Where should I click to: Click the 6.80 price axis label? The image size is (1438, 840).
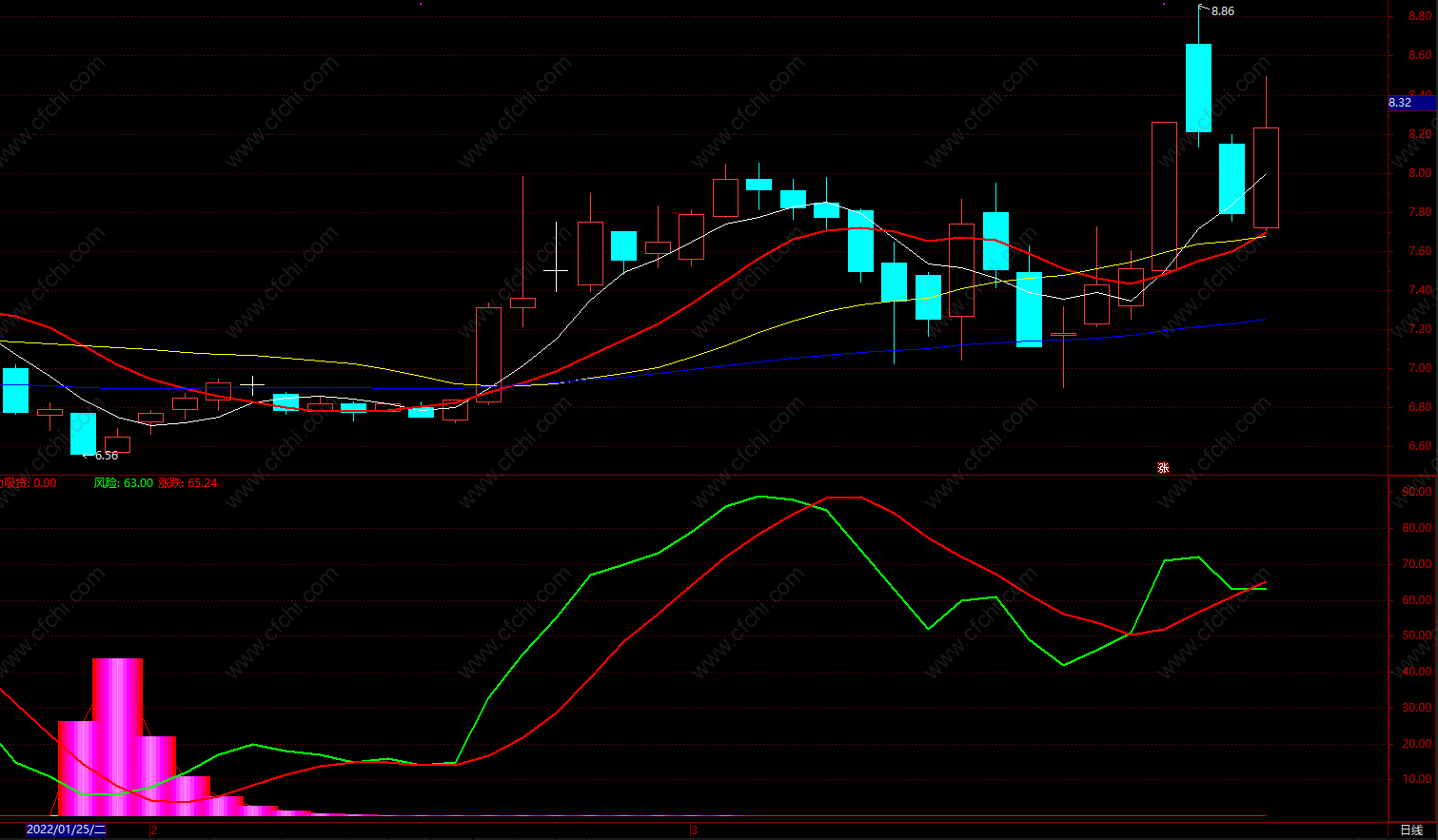coord(1420,407)
